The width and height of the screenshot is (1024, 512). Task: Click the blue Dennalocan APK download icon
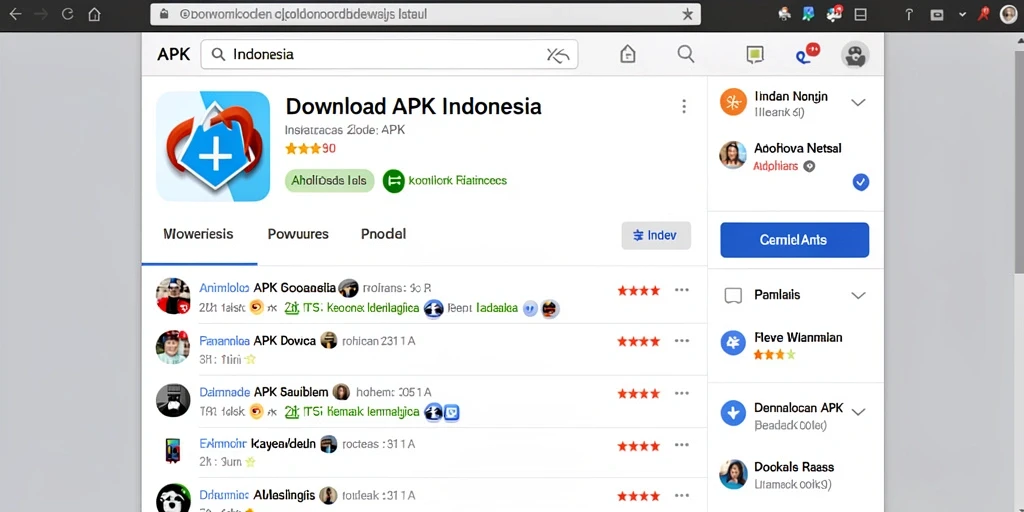point(733,413)
